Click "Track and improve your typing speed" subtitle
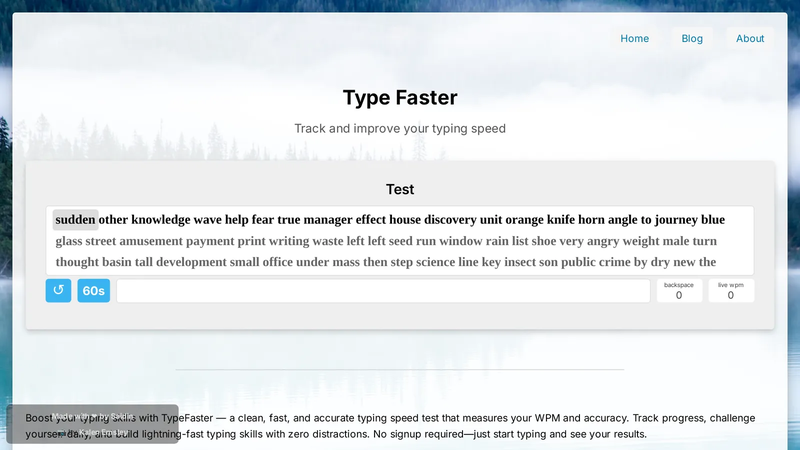Image resolution: width=800 pixels, height=450 pixels. (400, 128)
